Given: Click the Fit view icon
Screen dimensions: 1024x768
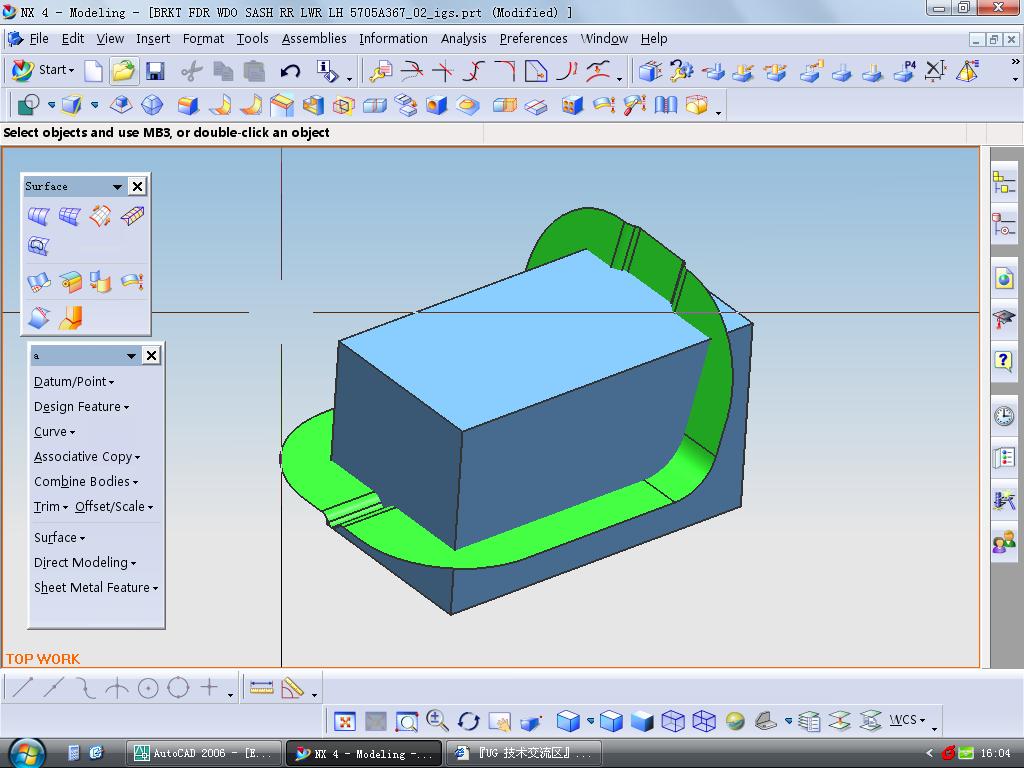Looking at the screenshot, I should coord(345,721).
